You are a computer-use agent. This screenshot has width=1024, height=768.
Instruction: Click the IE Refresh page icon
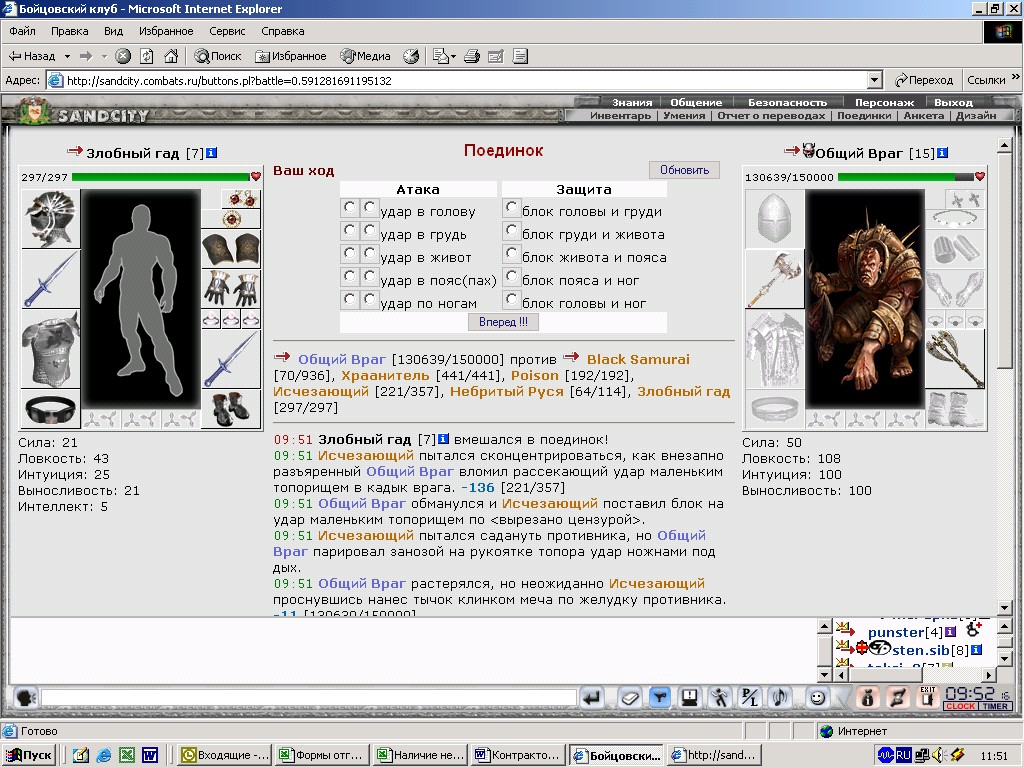click(x=147, y=57)
